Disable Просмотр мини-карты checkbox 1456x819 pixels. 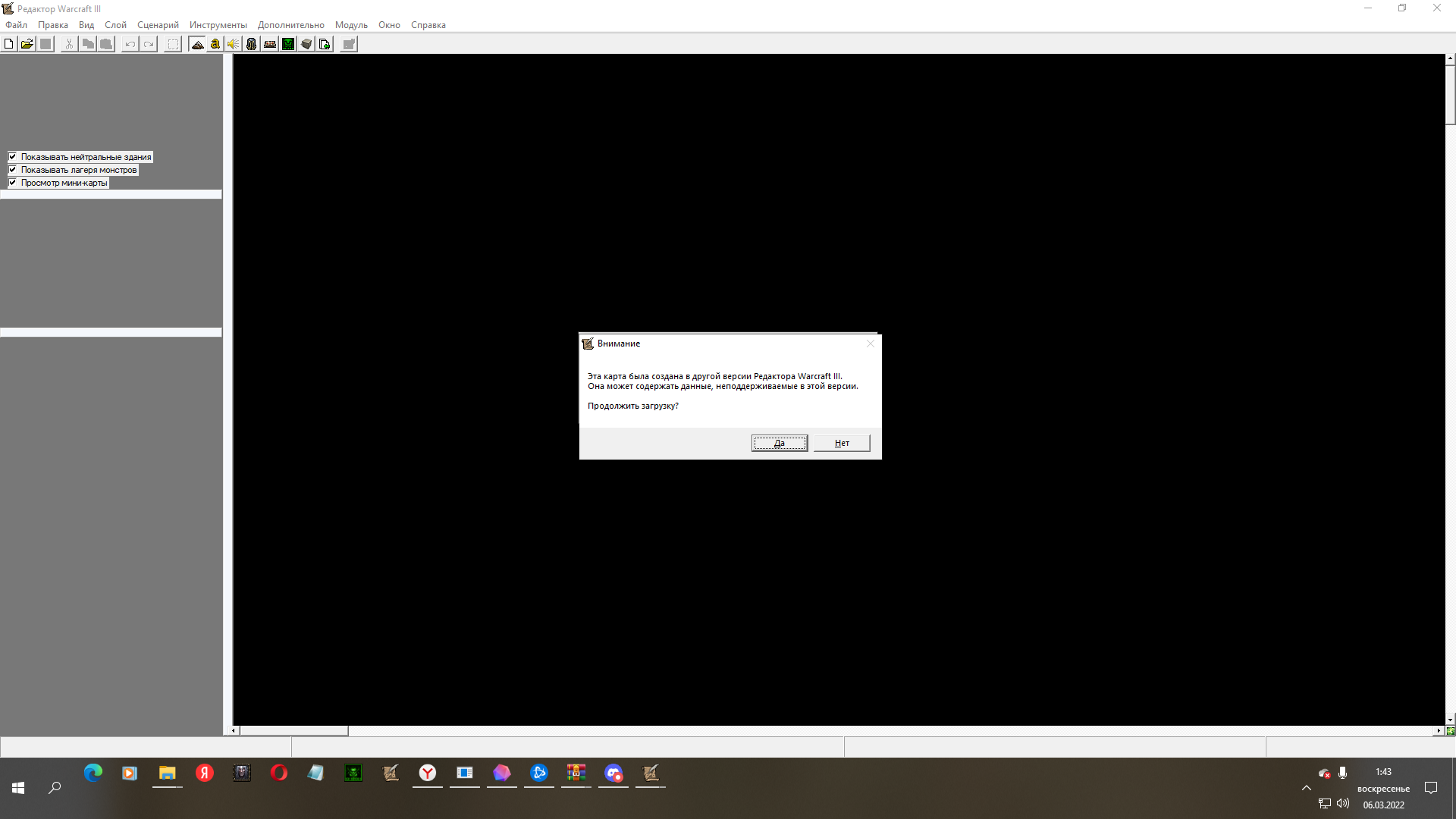pyautogui.click(x=13, y=183)
